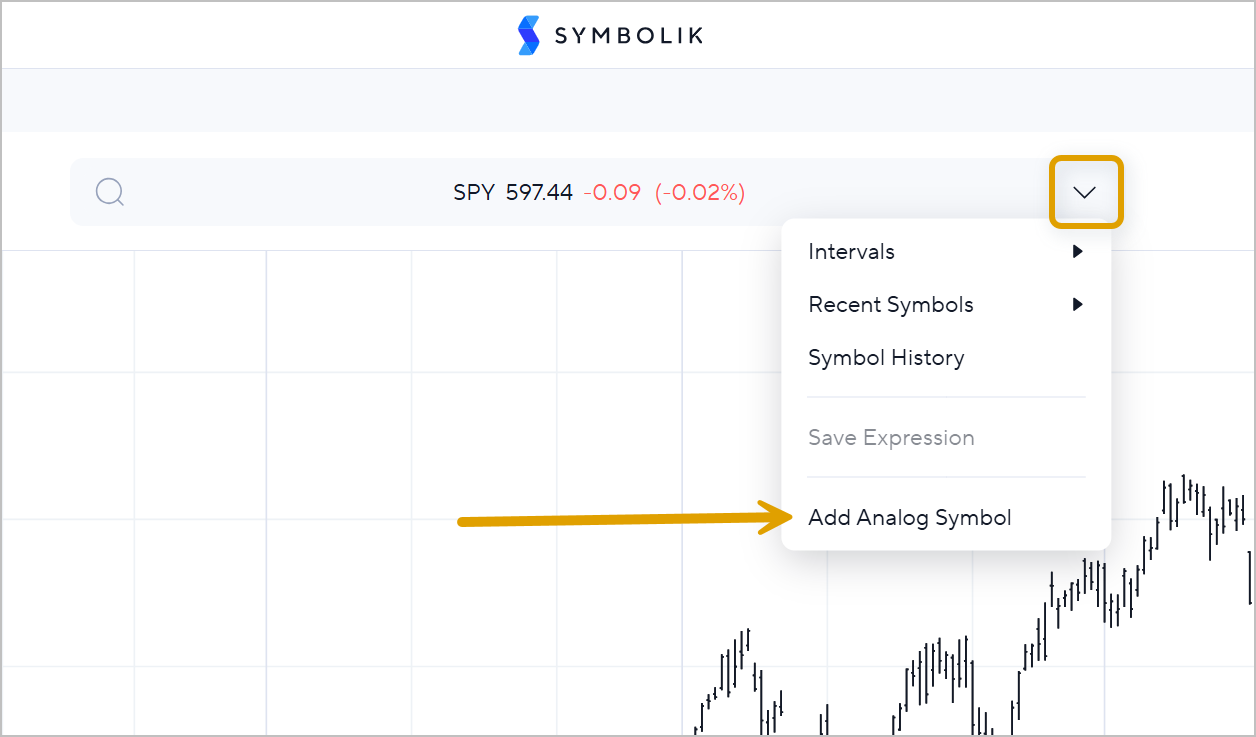Click the 597.44 last price
Image resolution: width=1256 pixels, height=737 pixels.
pyautogui.click(x=539, y=192)
